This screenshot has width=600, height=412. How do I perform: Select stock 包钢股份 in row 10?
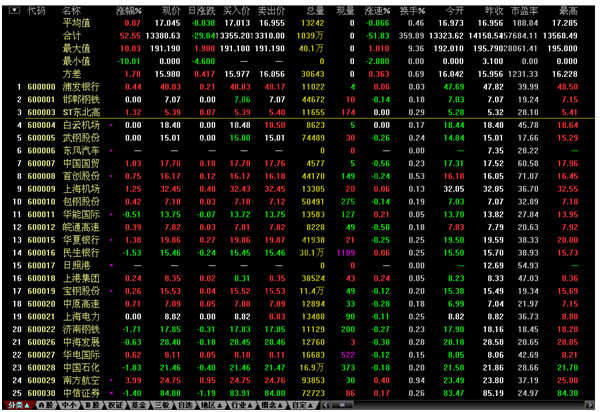click(x=81, y=202)
